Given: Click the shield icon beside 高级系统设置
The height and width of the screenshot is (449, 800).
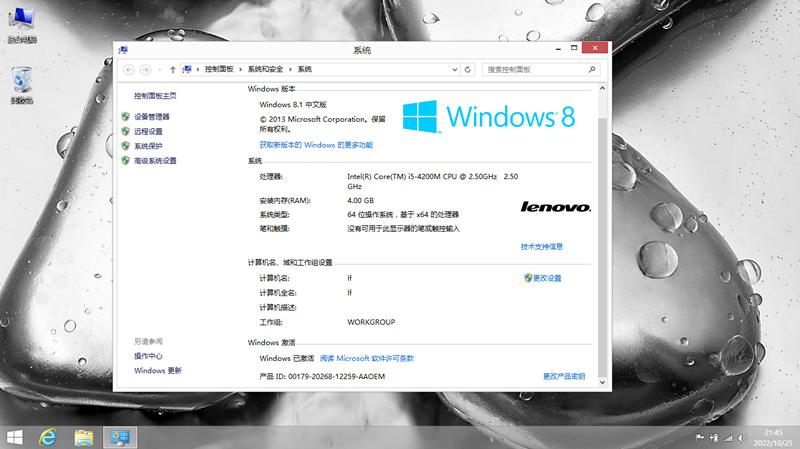Looking at the screenshot, I should [x=126, y=161].
